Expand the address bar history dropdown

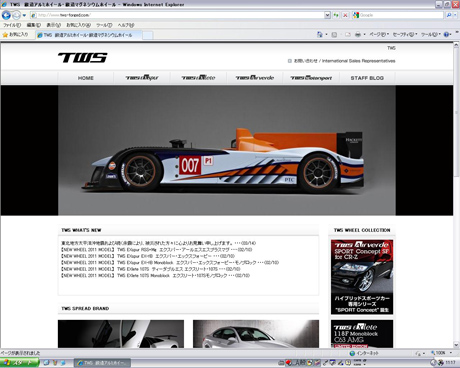[327, 15]
